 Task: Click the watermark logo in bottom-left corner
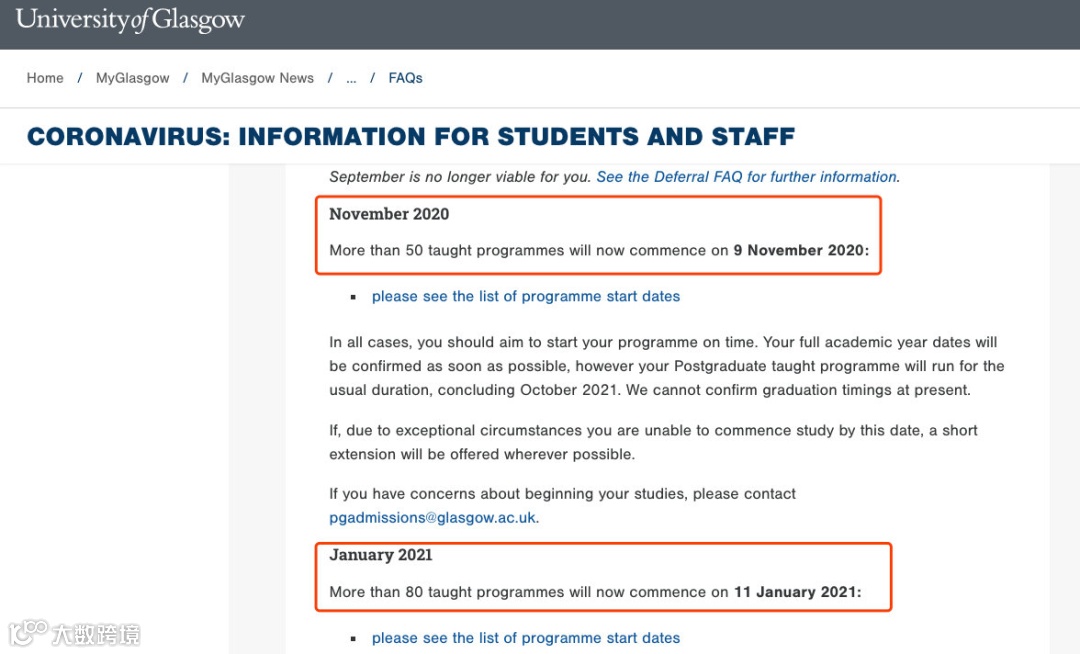tap(74, 633)
